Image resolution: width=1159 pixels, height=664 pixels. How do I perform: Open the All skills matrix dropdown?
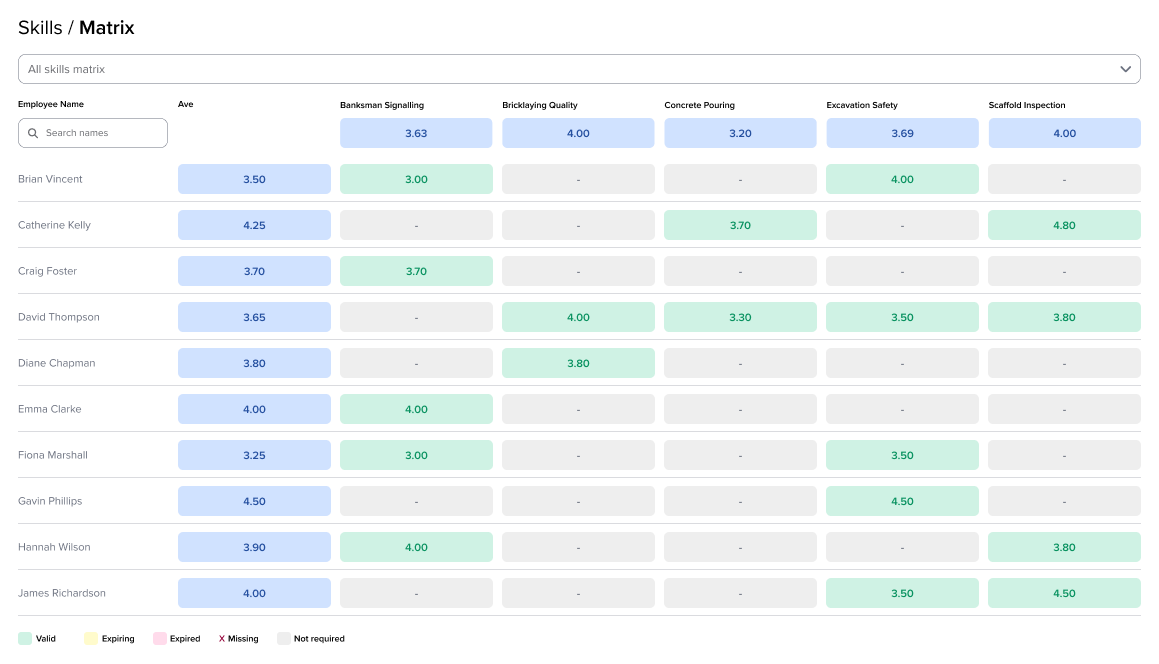click(x=578, y=69)
